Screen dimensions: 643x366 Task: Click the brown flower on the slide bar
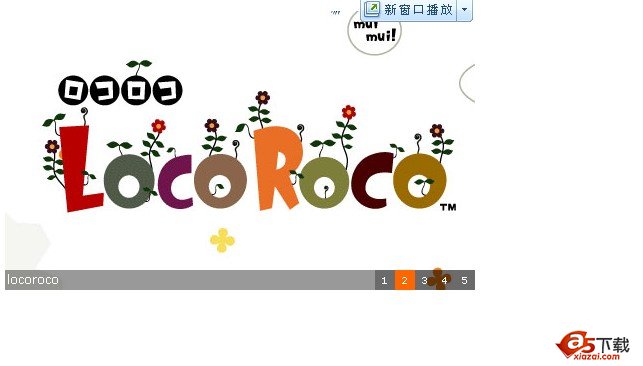click(439, 279)
